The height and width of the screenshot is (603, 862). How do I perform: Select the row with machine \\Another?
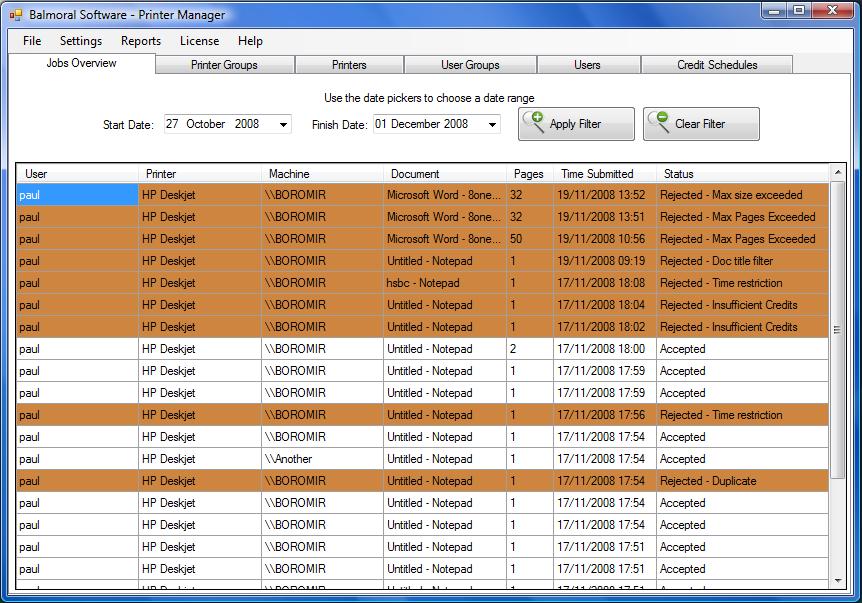pyautogui.click(x=420, y=459)
